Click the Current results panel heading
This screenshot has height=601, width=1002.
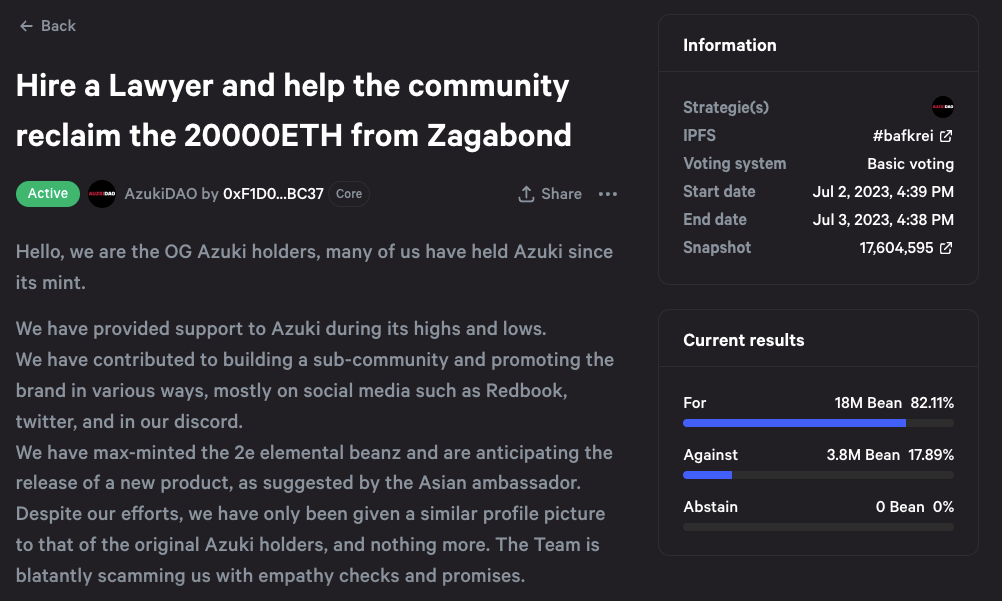pyautogui.click(x=744, y=340)
